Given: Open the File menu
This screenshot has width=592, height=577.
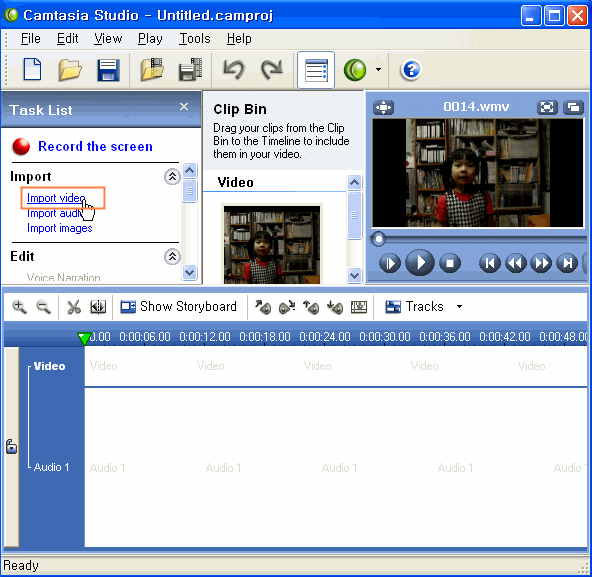Looking at the screenshot, I should pyautogui.click(x=30, y=39).
